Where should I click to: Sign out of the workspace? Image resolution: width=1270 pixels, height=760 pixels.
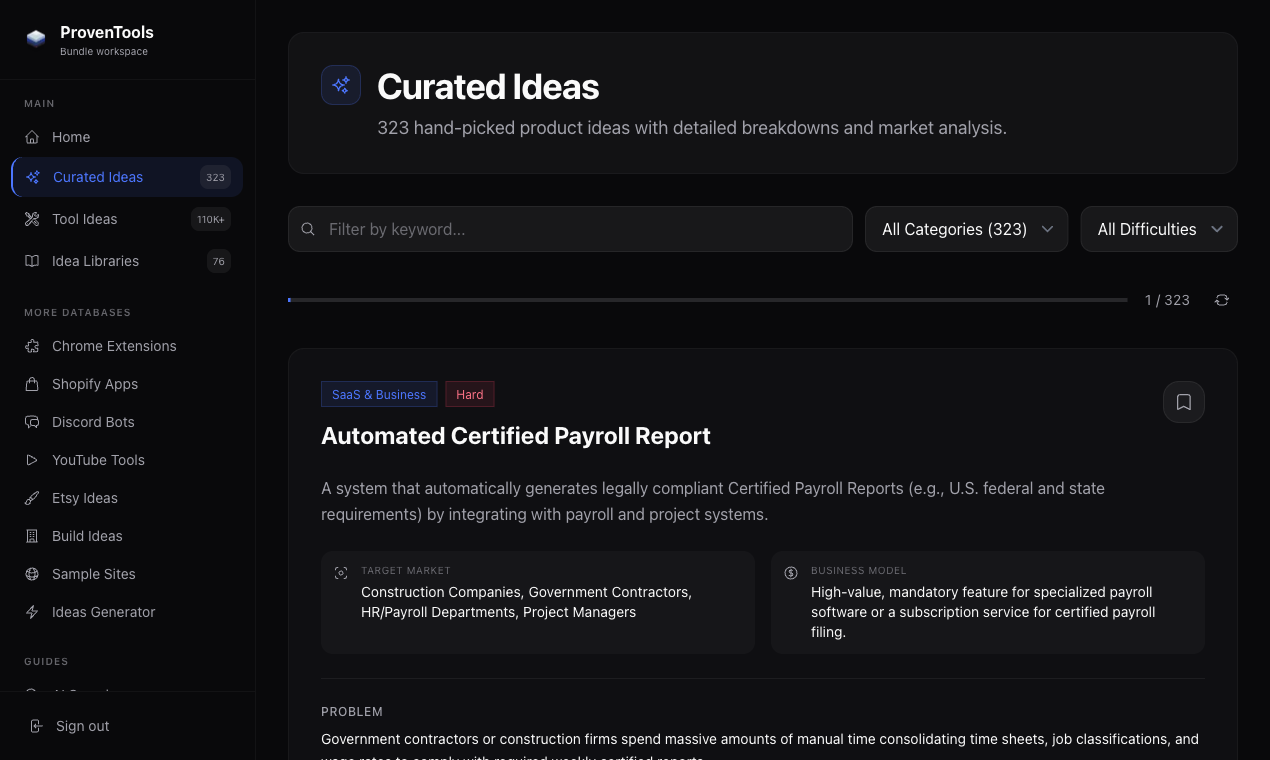80,726
